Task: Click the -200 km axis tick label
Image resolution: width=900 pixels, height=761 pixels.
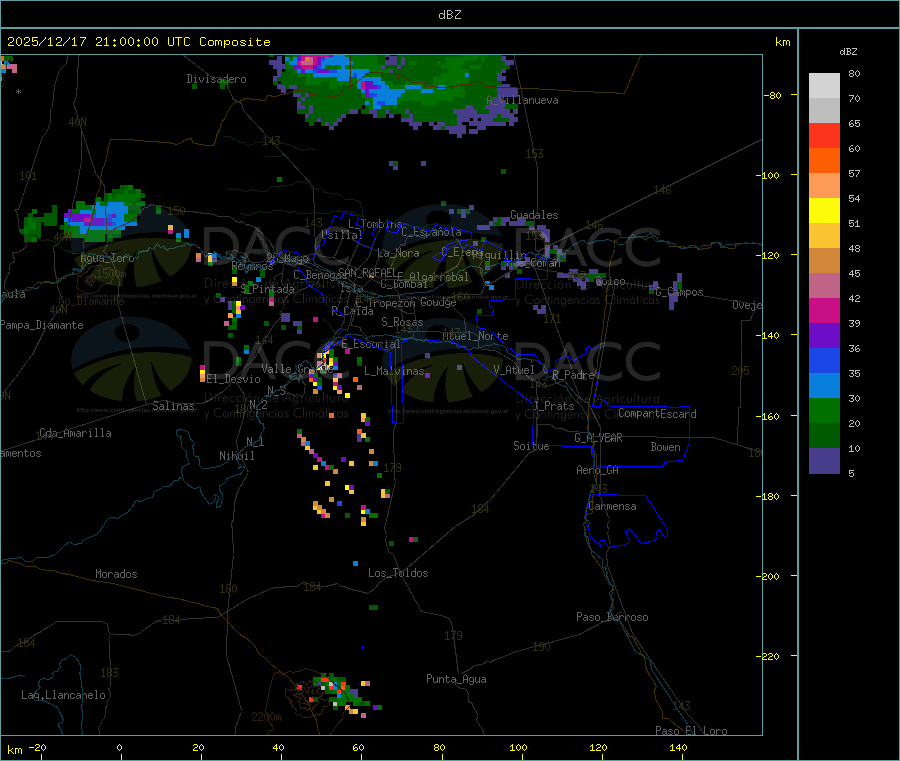Action: click(771, 576)
